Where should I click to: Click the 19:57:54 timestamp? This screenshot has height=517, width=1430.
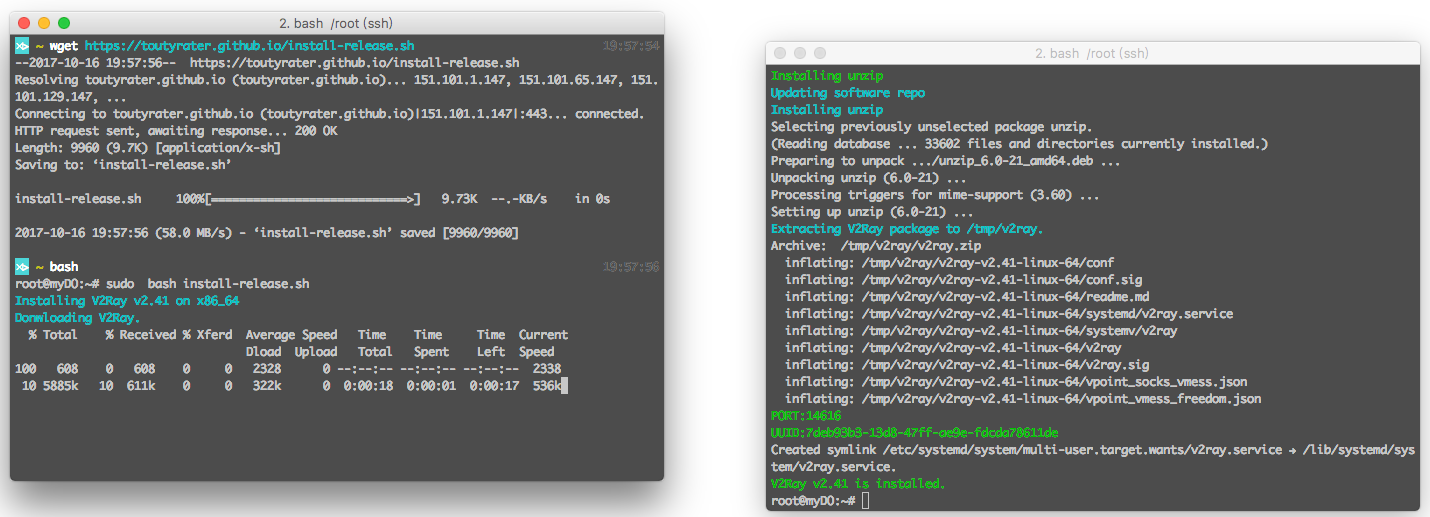(x=631, y=46)
